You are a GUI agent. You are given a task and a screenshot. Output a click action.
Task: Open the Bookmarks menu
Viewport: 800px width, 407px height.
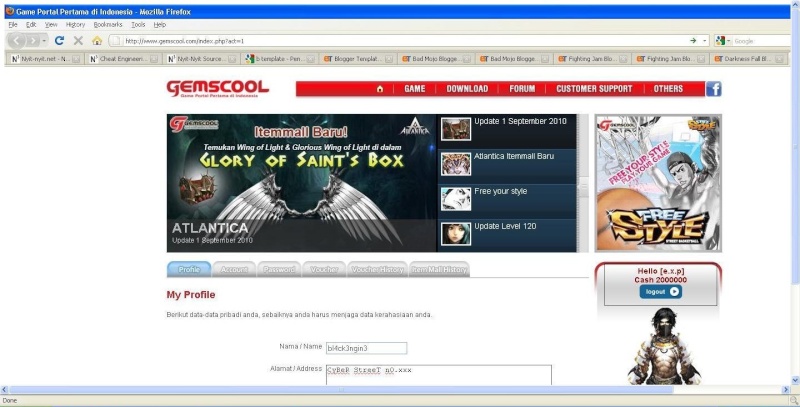pyautogui.click(x=108, y=24)
